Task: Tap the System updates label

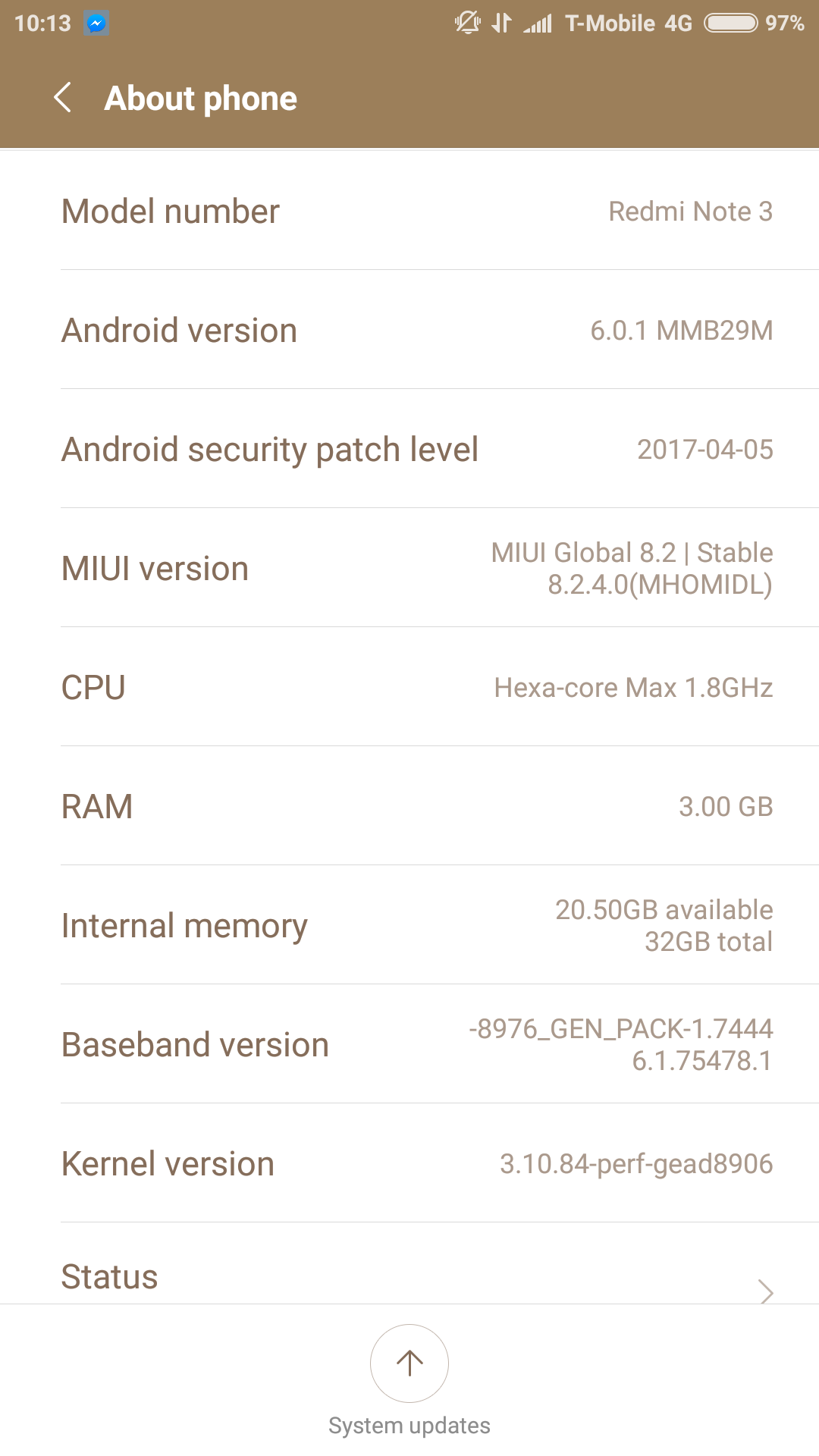Action: (x=409, y=1426)
